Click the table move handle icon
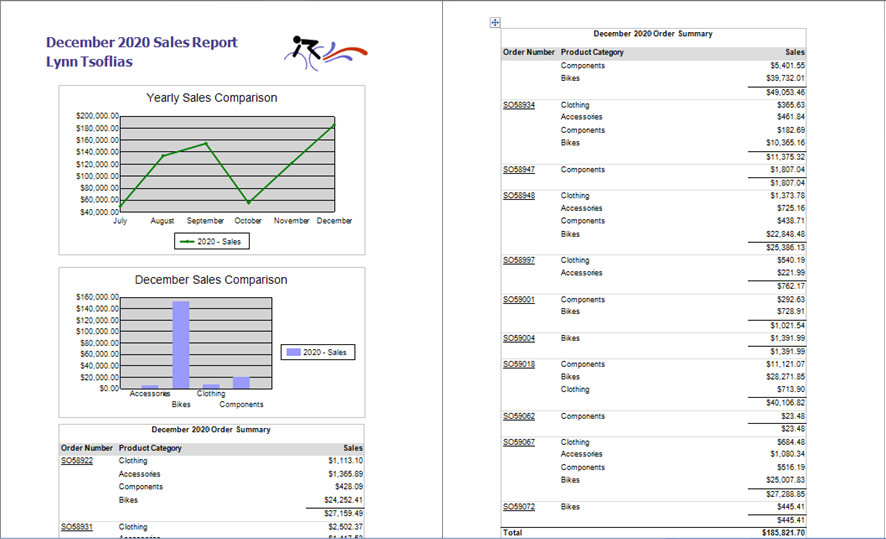This screenshot has height=539, width=886. [x=495, y=23]
